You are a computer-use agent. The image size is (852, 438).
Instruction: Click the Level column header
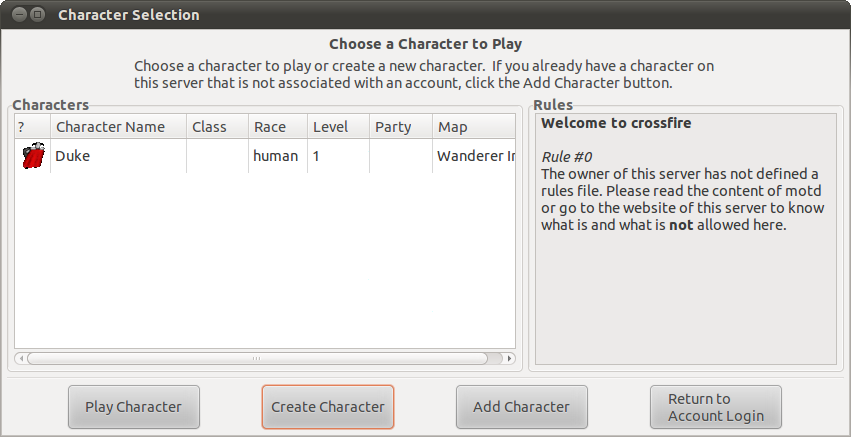click(x=331, y=127)
